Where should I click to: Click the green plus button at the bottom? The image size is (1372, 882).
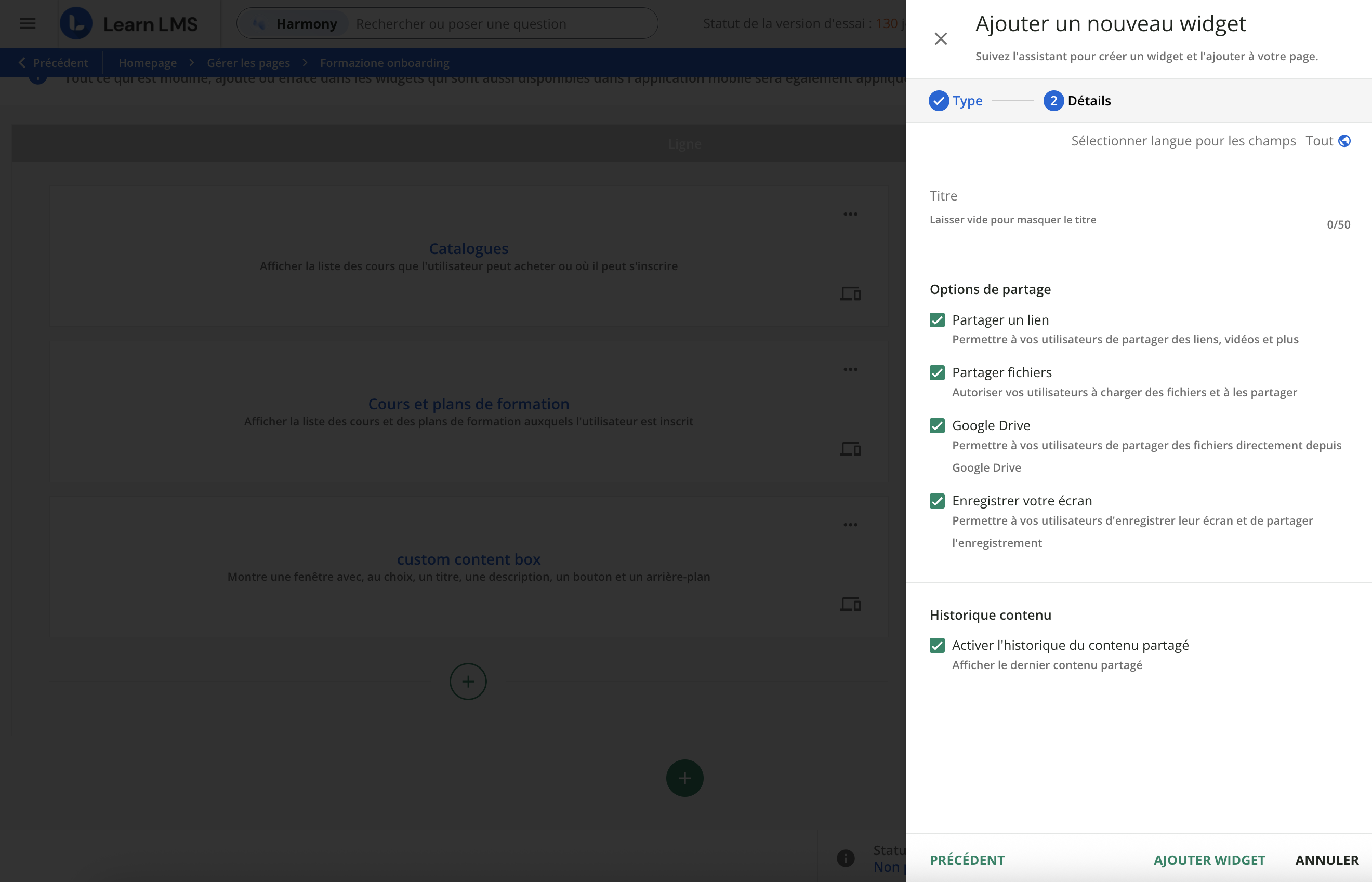pos(684,778)
